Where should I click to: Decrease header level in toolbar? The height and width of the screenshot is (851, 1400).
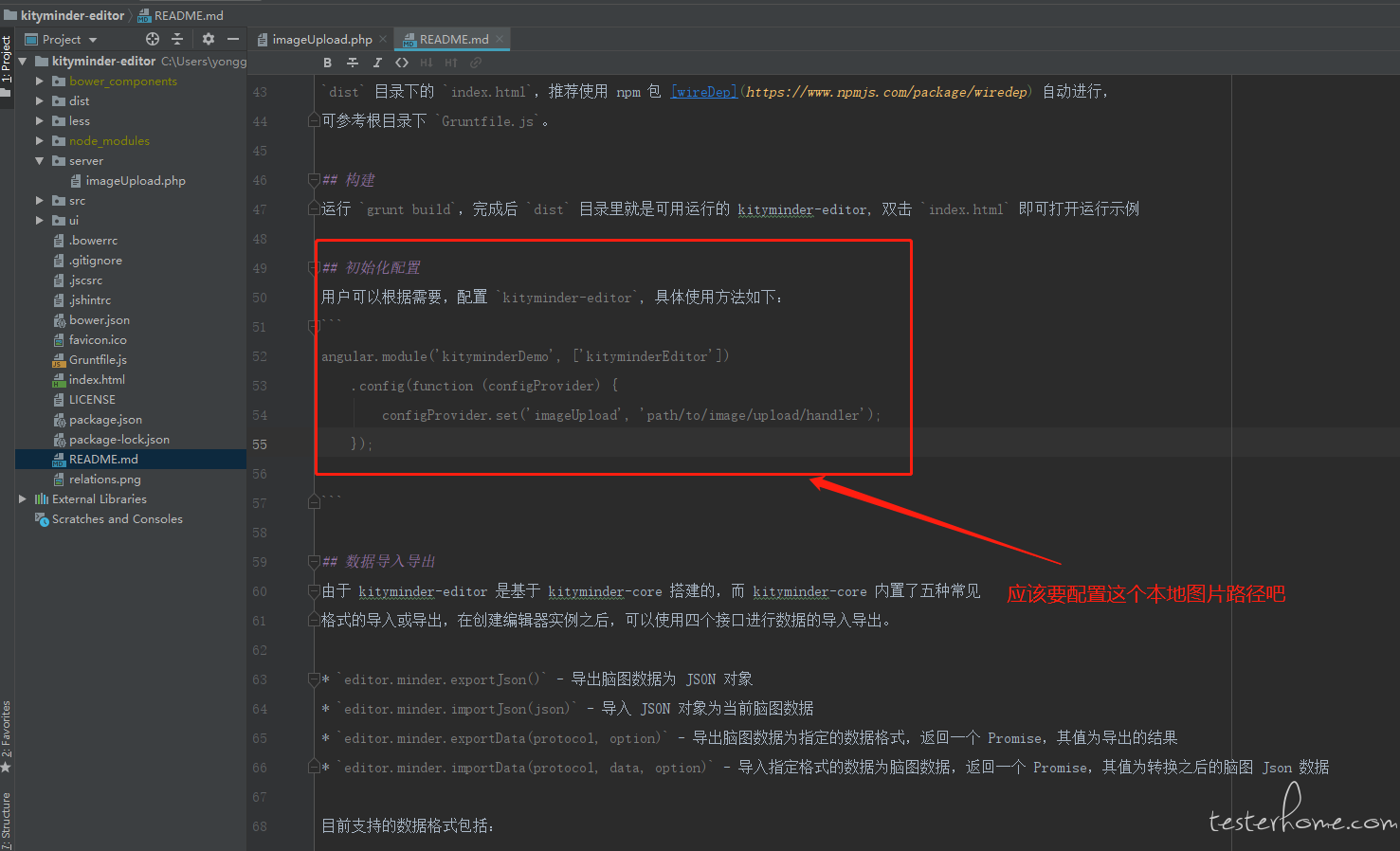pos(427,63)
